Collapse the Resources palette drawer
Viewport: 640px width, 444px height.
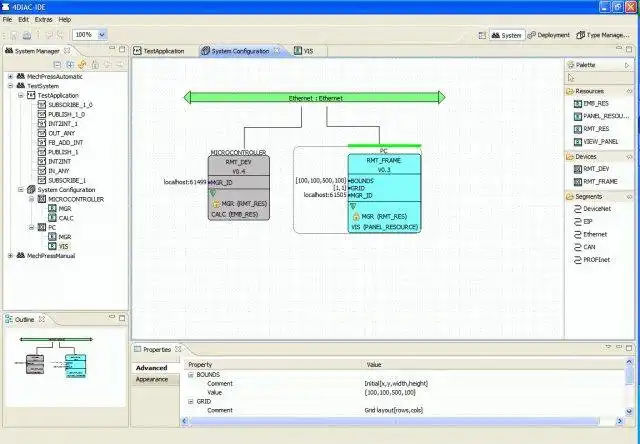click(x=599, y=91)
